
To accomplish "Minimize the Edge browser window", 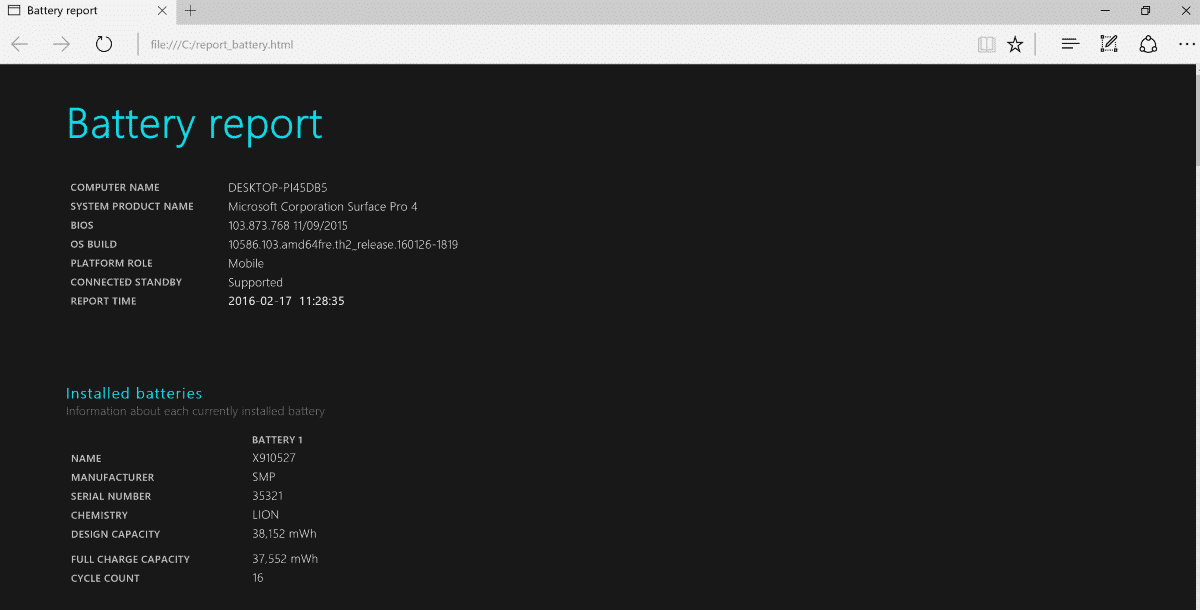I will [1105, 11].
